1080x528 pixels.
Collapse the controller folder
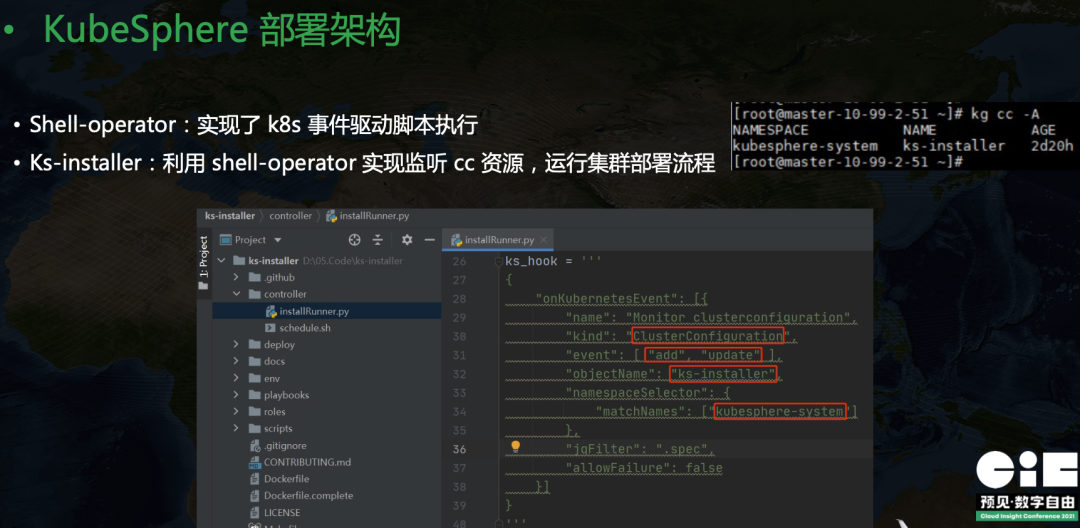pyautogui.click(x=236, y=294)
